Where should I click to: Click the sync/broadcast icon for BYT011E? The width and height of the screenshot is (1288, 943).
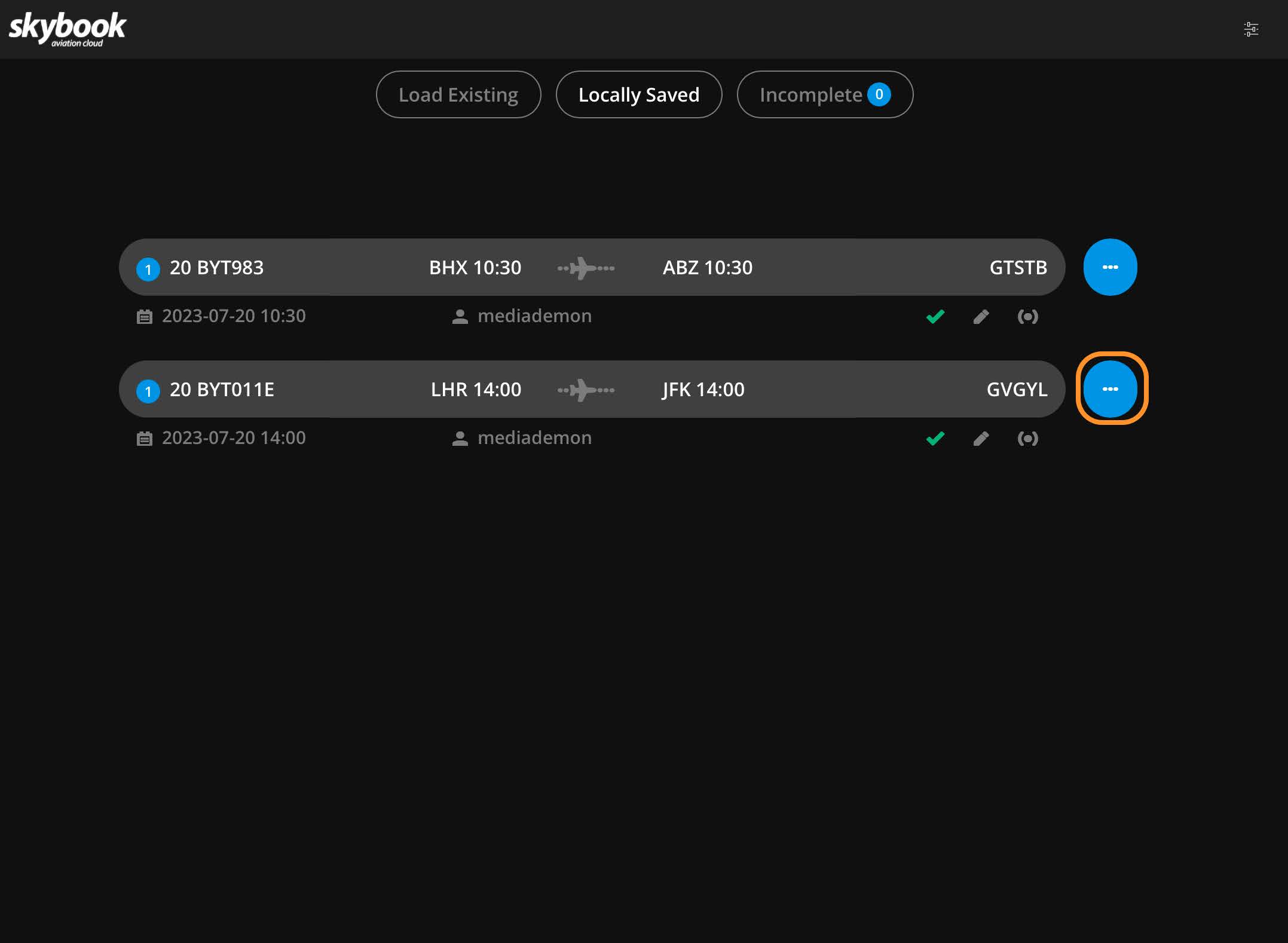click(x=1027, y=438)
